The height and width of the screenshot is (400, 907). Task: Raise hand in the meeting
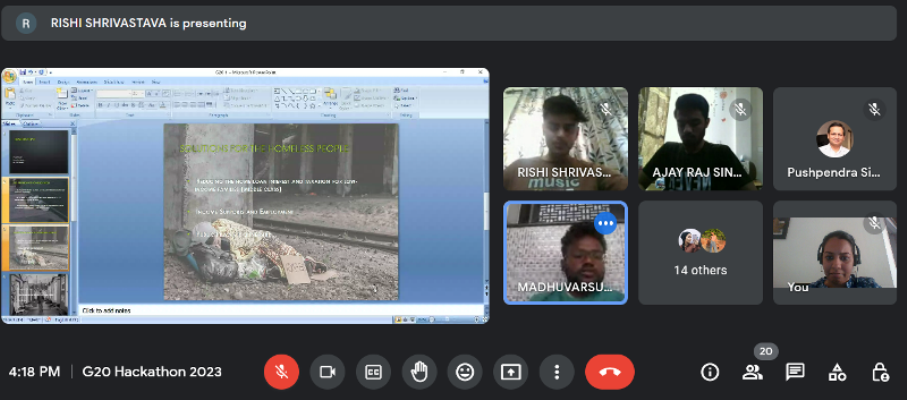[x=419, y=371]
